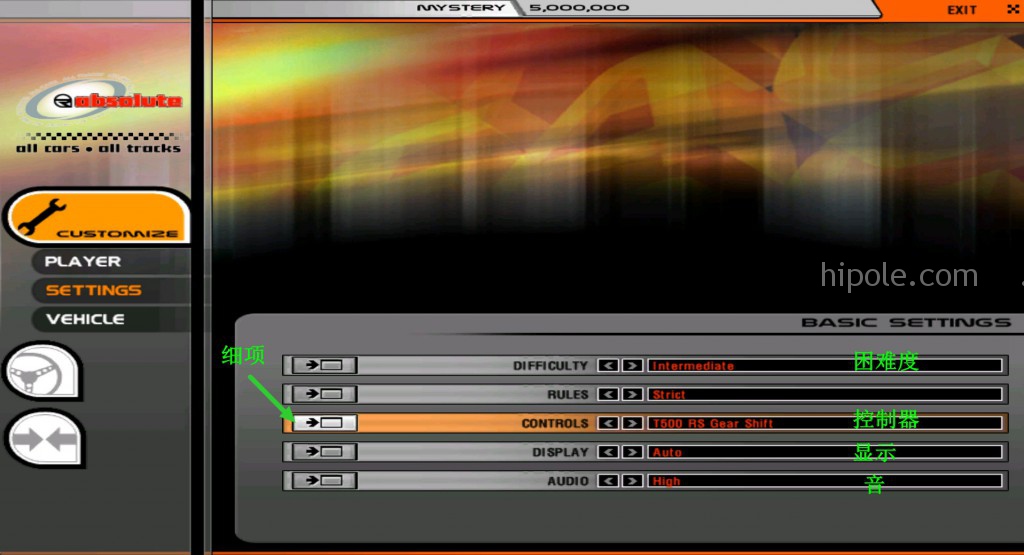Increase Difficulty with right arrow
Image resolution: width=1024 pixels, height=555 pixels.
coord(632,366)
